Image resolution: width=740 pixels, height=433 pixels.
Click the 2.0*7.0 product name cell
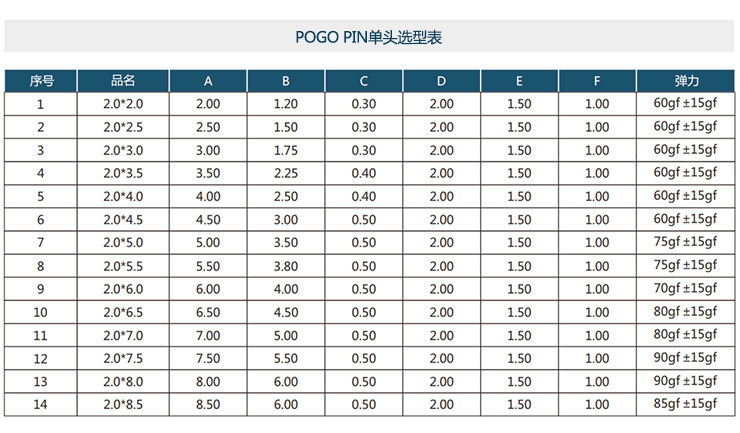pyautogui.click(x=123, y=335)
